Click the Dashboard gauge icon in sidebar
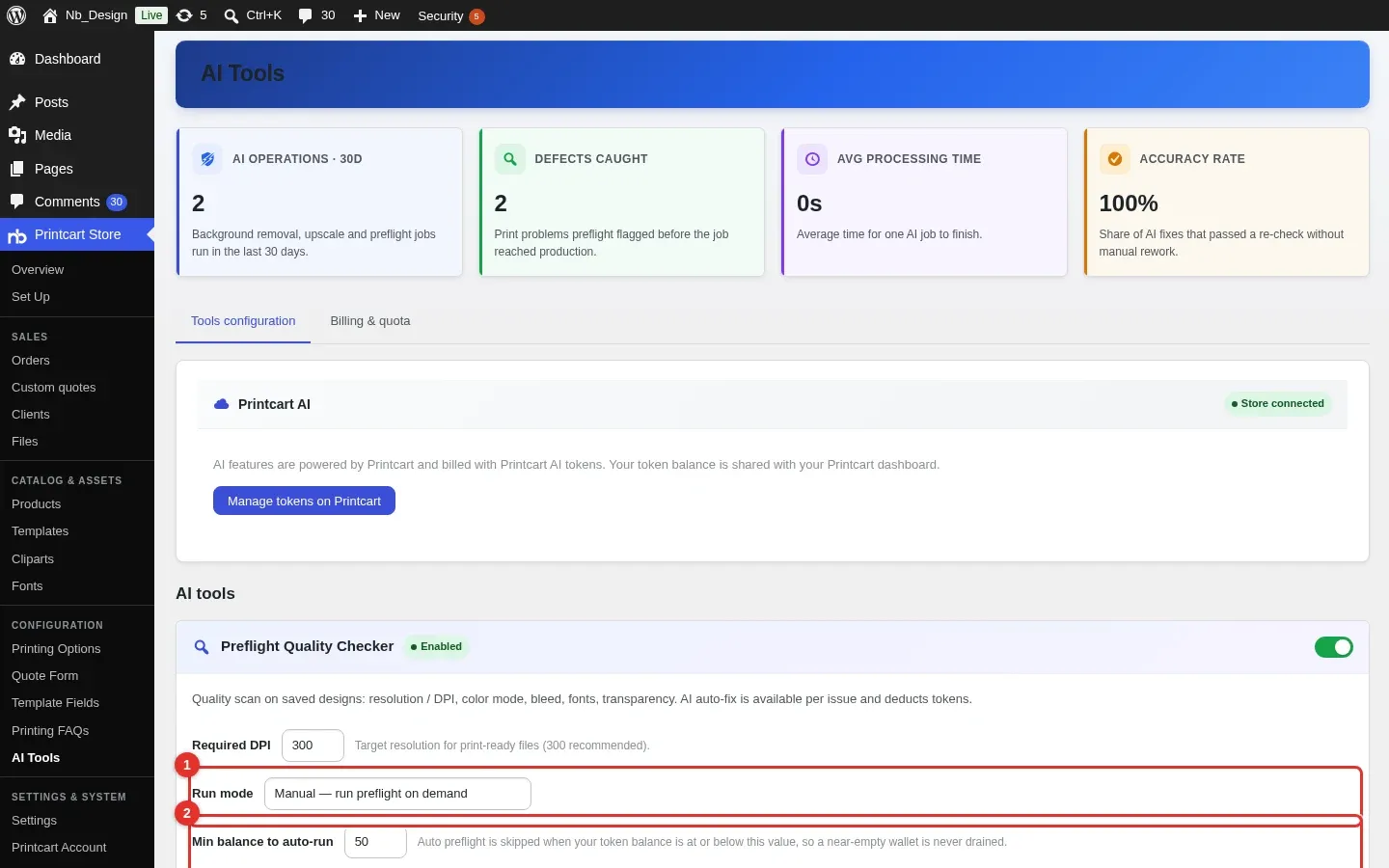 click(17, 59)
